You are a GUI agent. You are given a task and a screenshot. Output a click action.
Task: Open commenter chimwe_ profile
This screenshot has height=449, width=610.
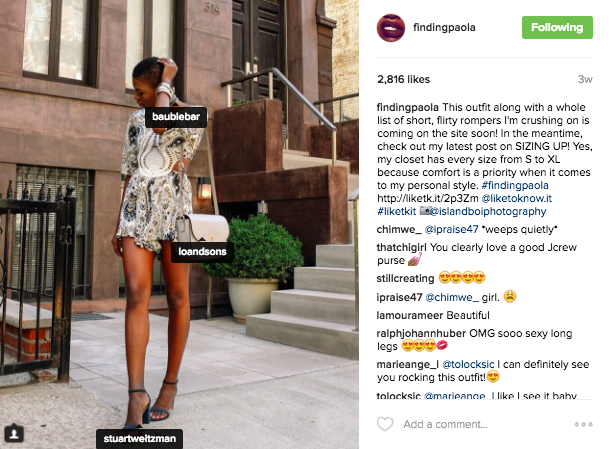pyautogui.click(x=399, y=230)
